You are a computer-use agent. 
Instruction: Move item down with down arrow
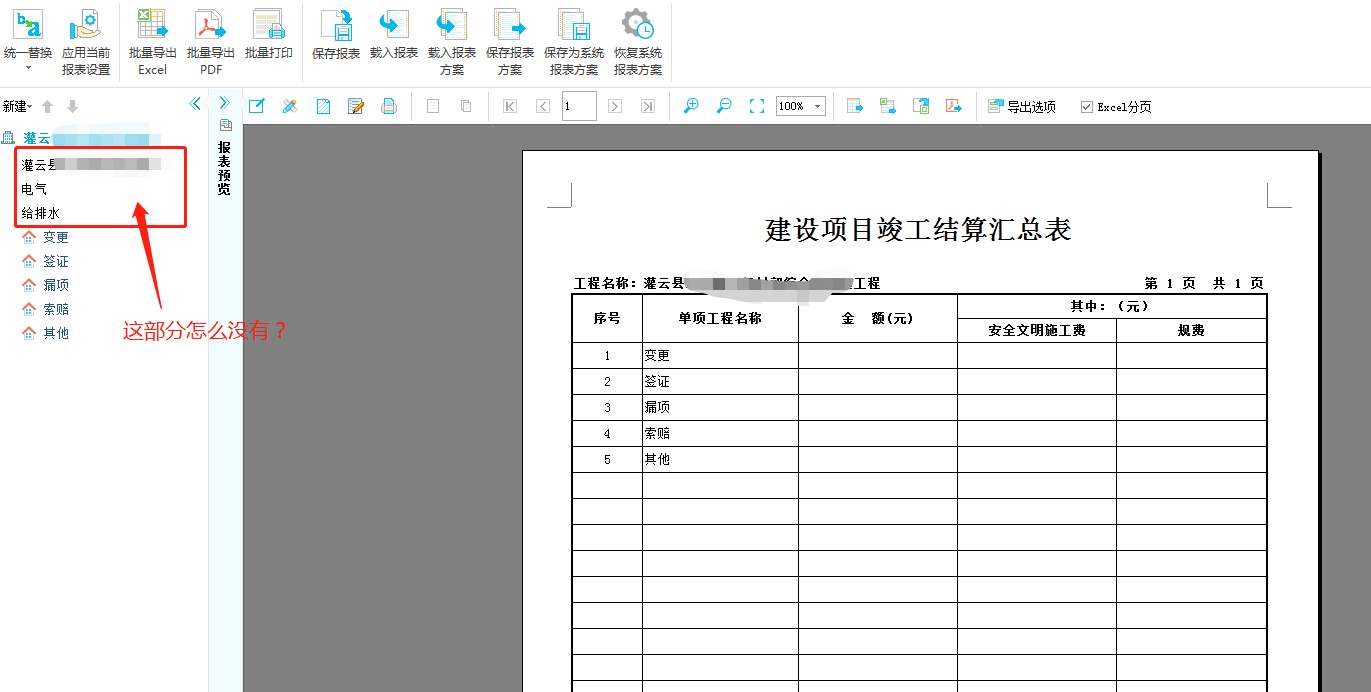tap(72, 106)
